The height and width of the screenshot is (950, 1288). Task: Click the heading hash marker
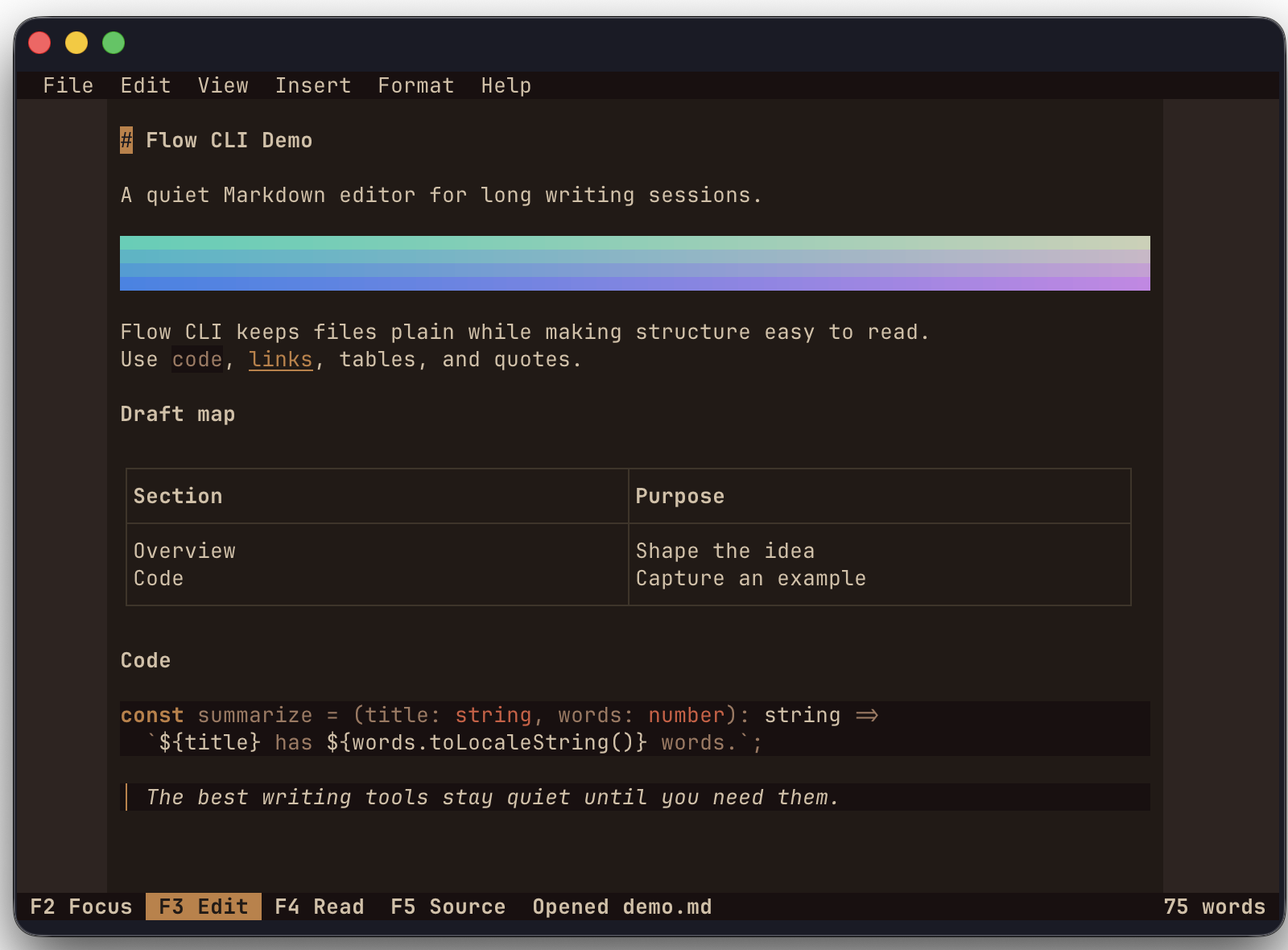(126, 140)
